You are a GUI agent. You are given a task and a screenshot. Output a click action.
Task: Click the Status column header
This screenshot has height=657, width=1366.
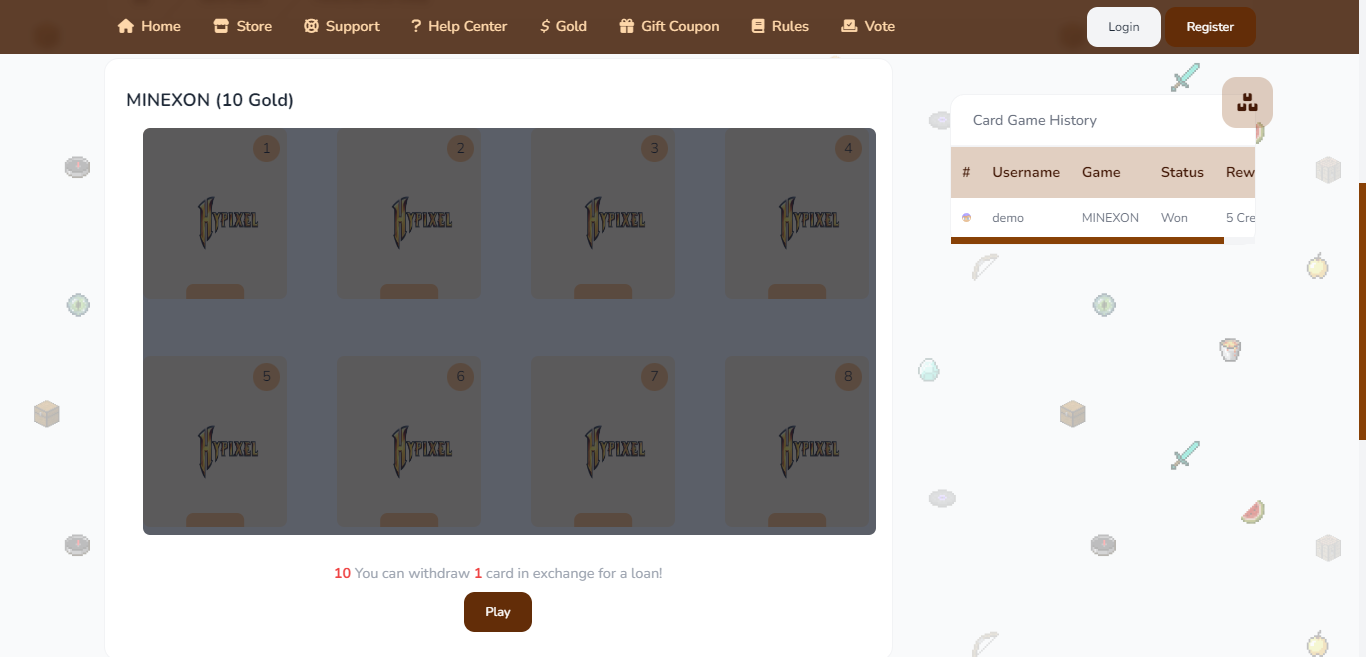pos(1182,172)
